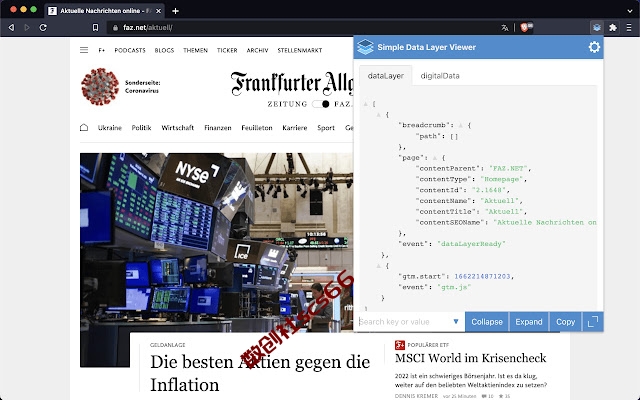Click the "dataLayerReady" event value
The width and height of the screenshot is (640, 400).
pyautogui.click(x=471, y=244)
